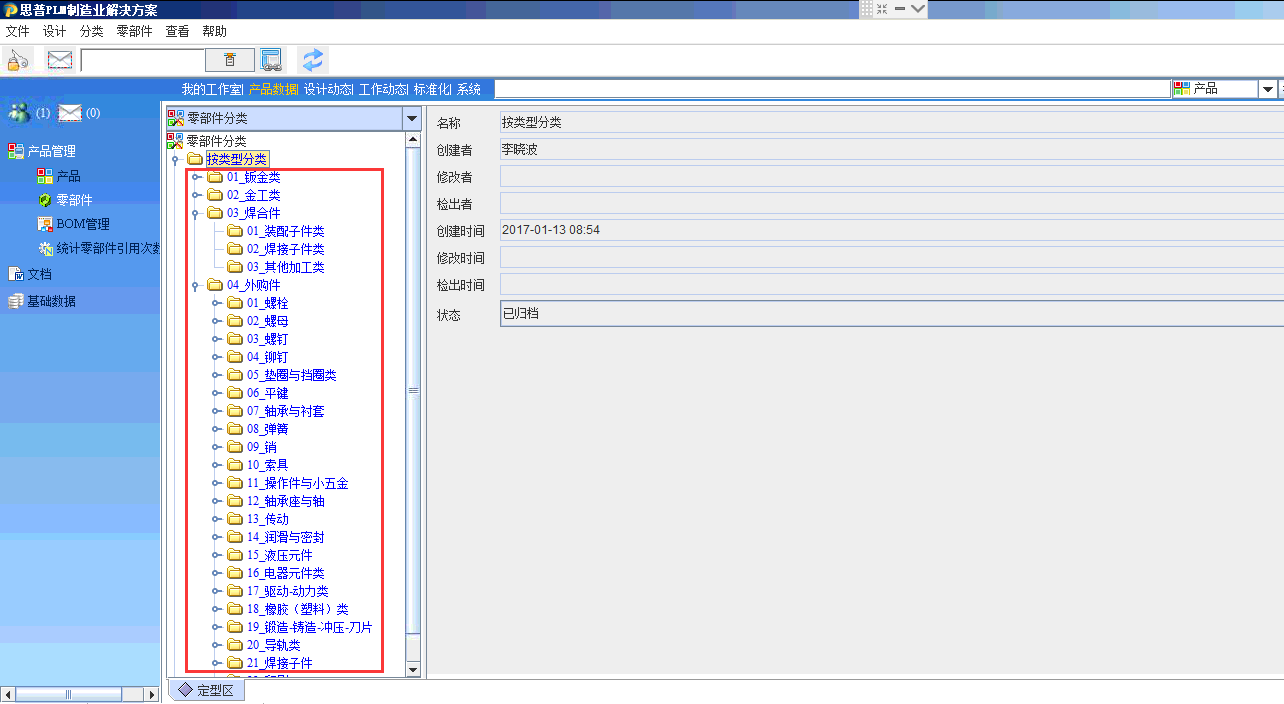
Task: Expand the 01_钣金类 tree node
Action: pyautogui.click(x=197, y=177)
